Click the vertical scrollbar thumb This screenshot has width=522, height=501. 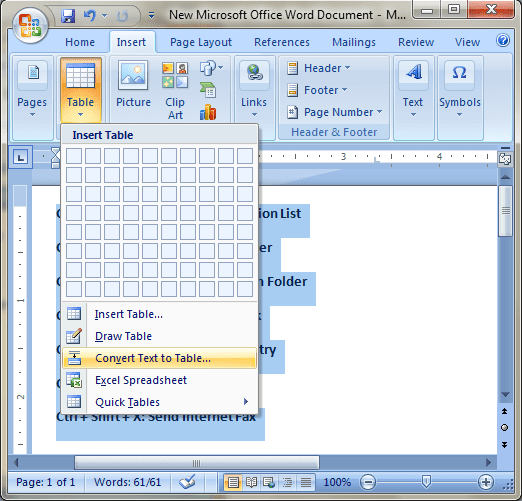(505, 211)
